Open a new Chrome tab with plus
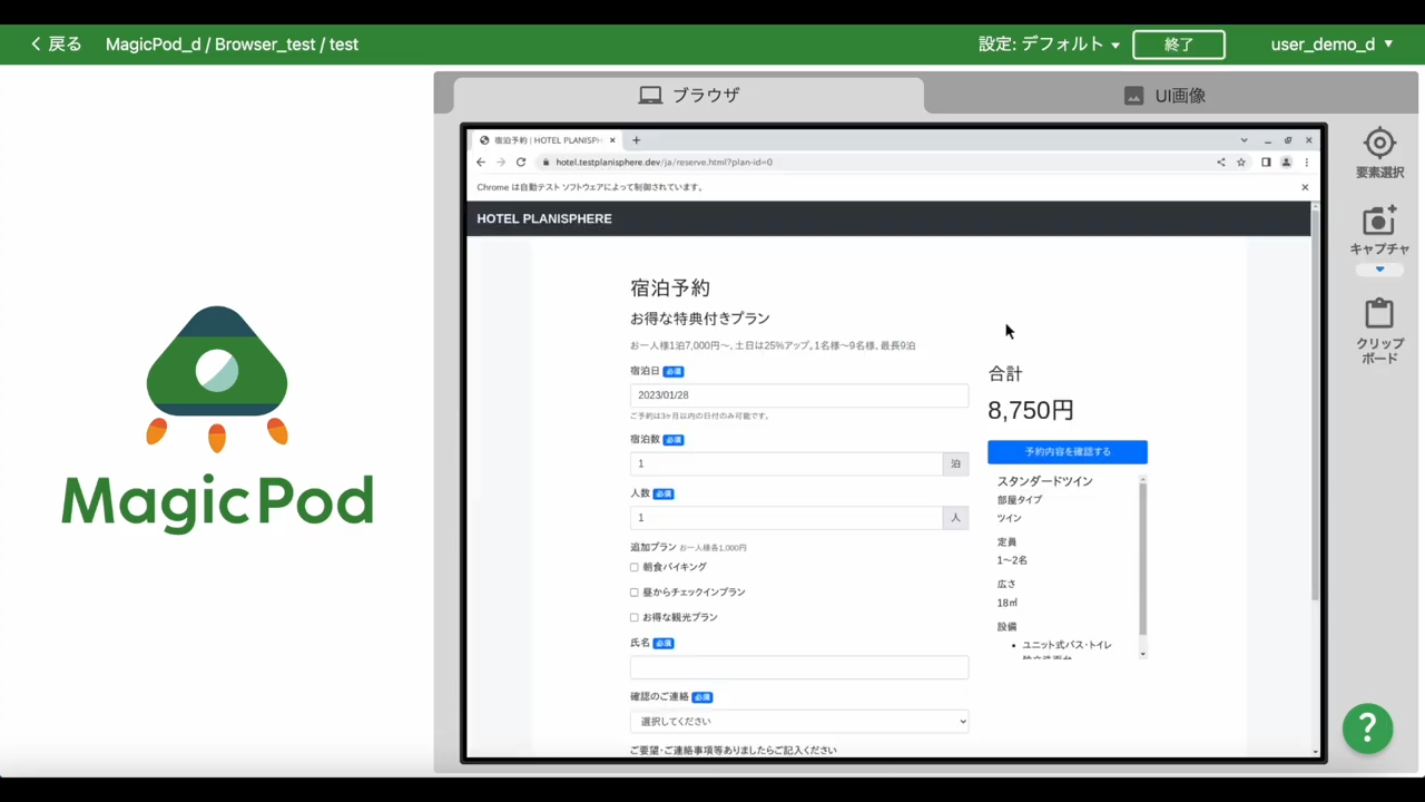1425x802 pixels. tap(636, 141)
